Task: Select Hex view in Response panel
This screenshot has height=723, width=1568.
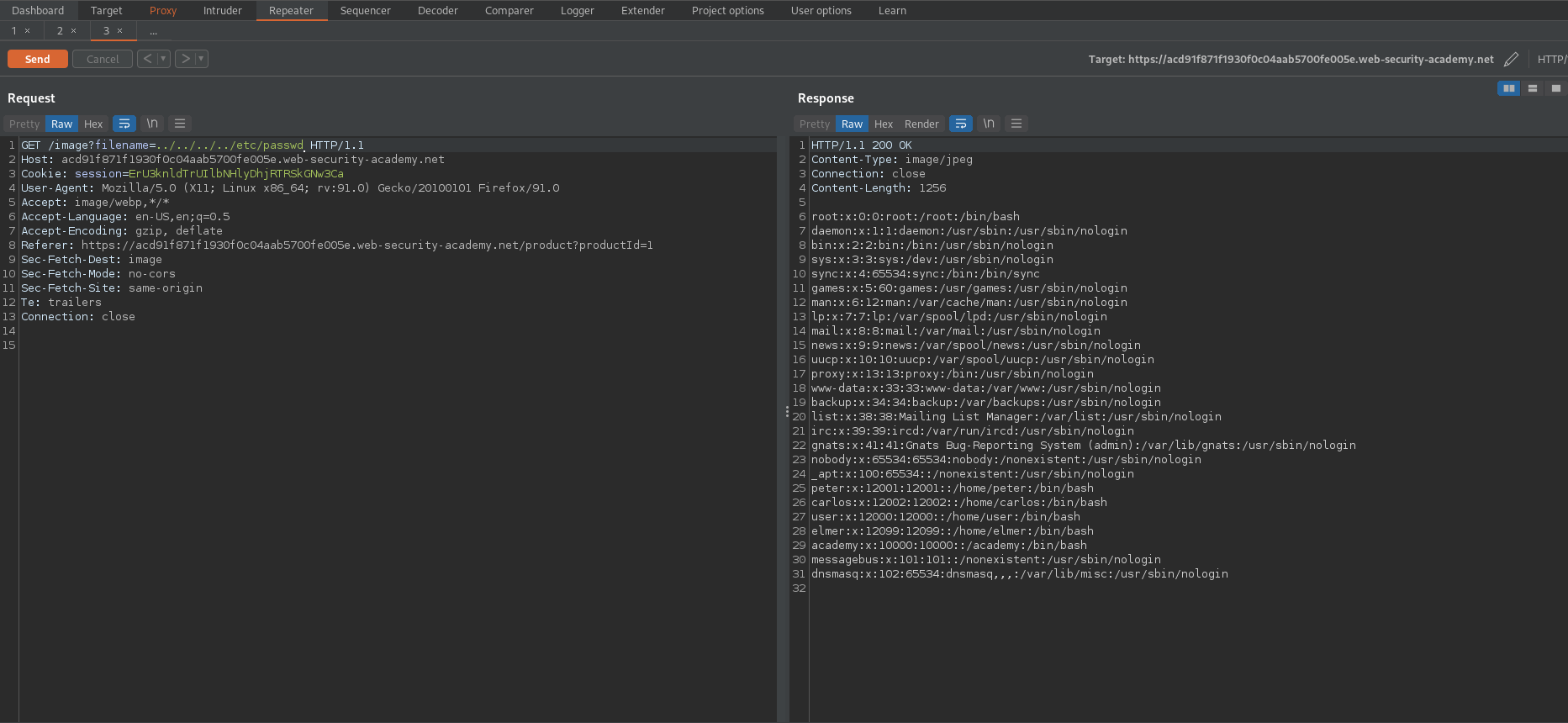Action: tap(884, 124)
